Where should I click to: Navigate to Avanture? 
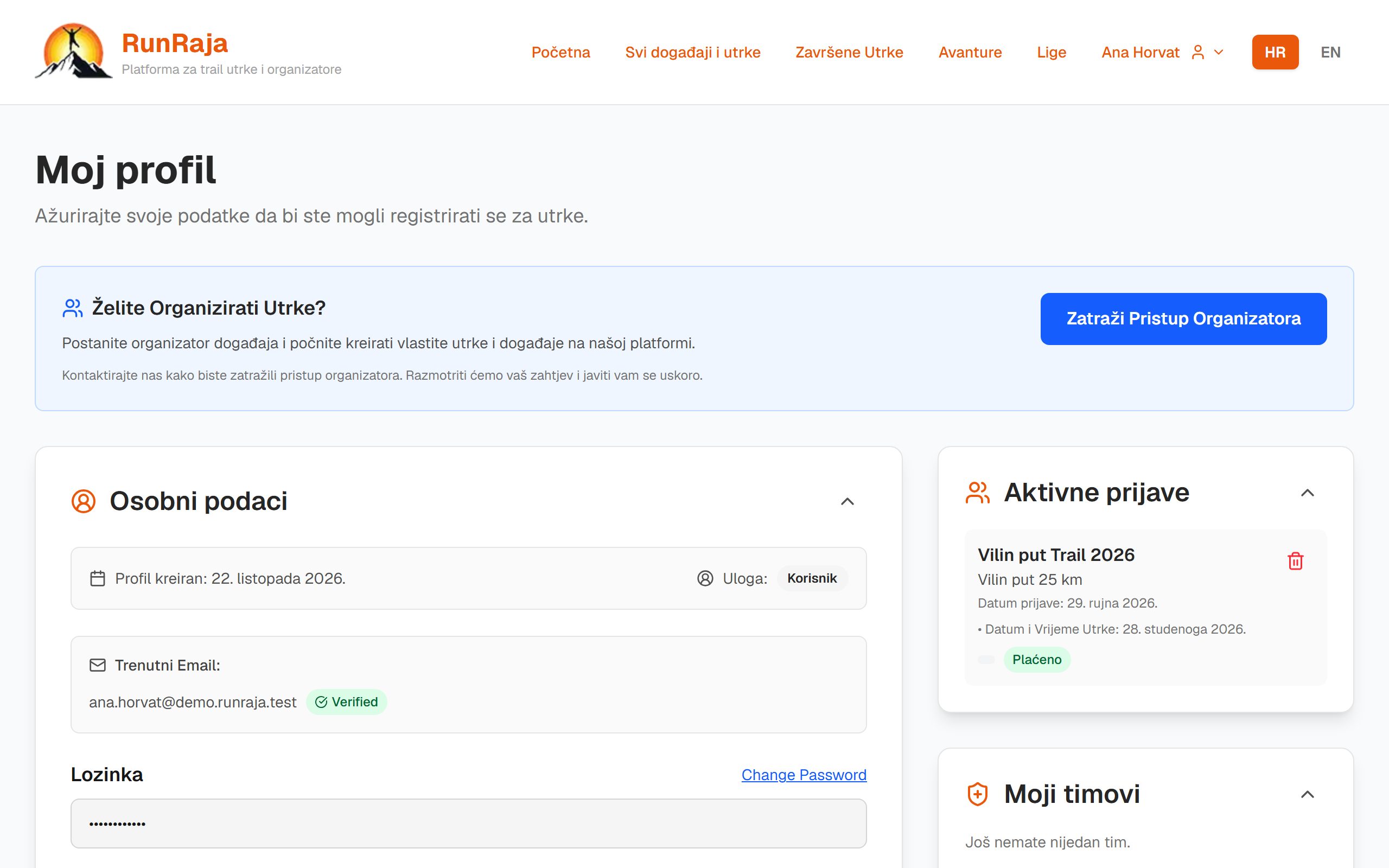pyautogui.click(x=970, y=52)
